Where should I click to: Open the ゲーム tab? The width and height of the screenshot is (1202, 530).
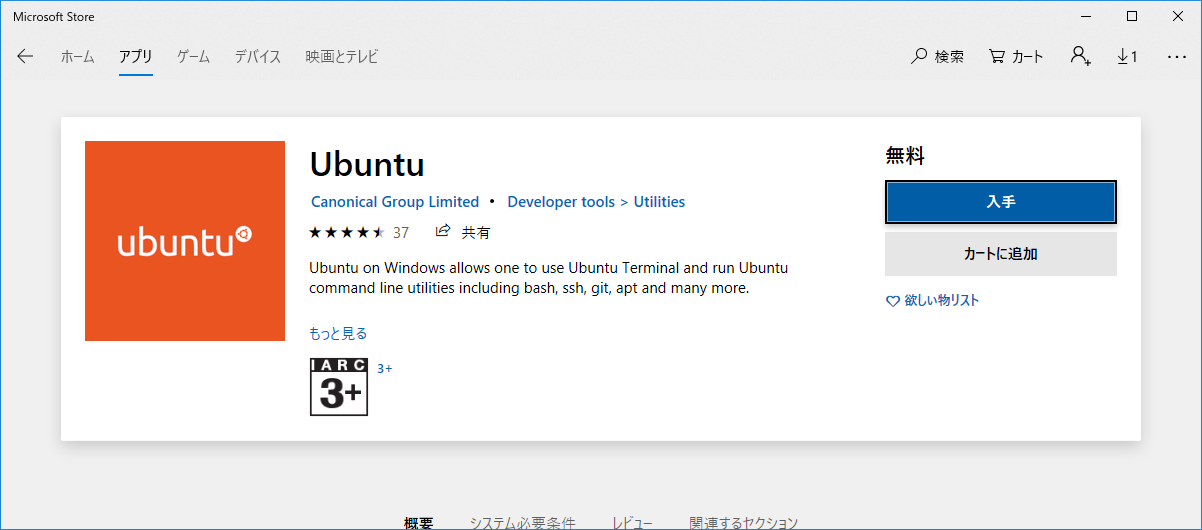(x=193, y=56)
